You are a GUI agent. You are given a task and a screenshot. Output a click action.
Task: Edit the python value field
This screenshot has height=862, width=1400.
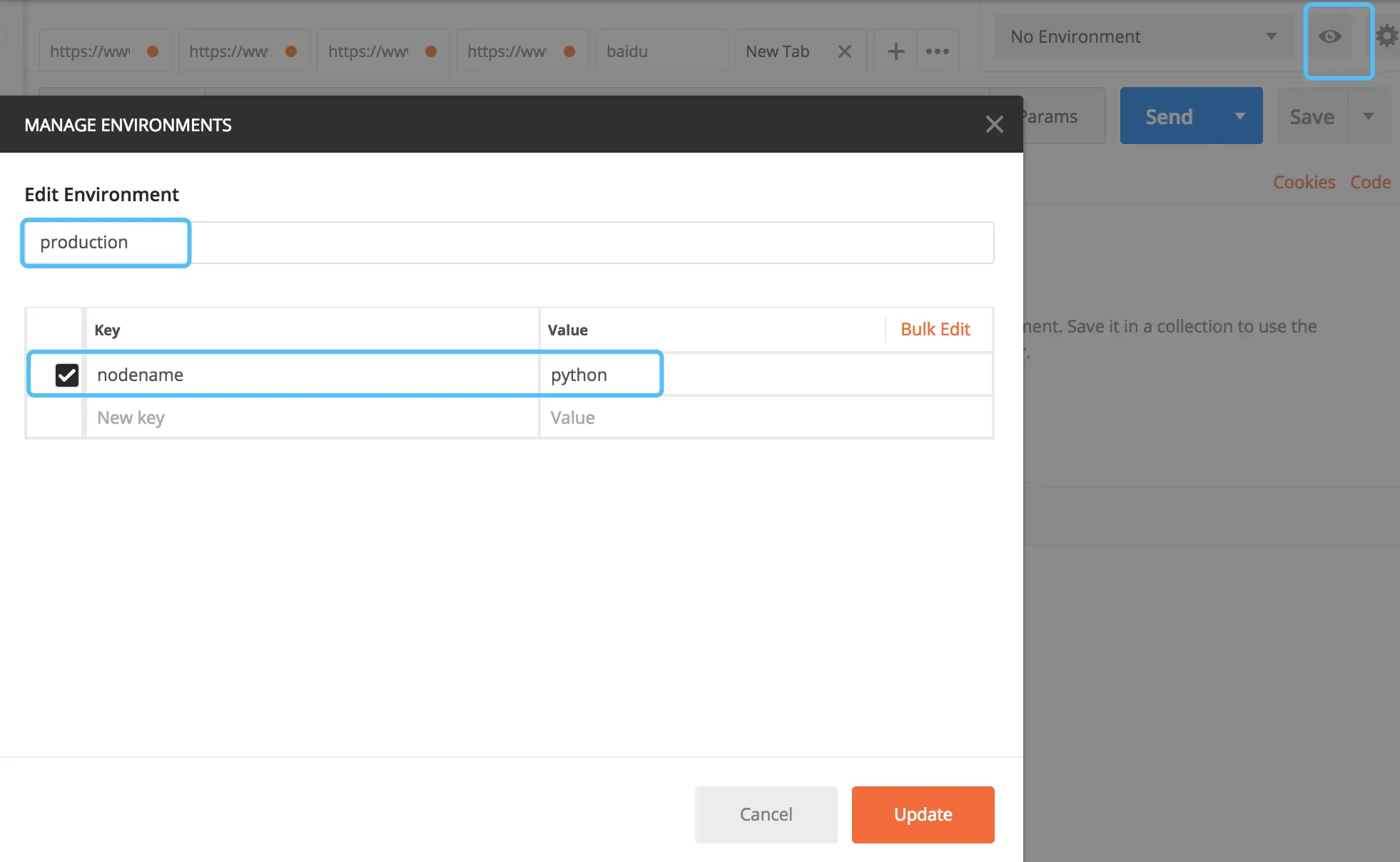[x=599, y=375]
